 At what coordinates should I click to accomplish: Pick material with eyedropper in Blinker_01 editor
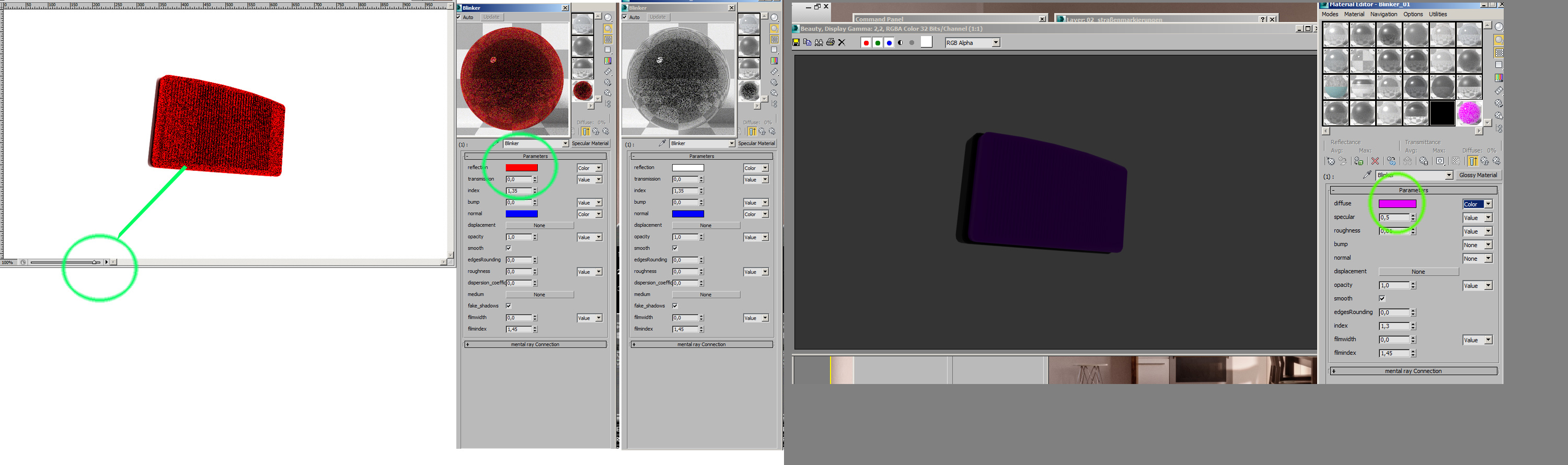click(1367, 175)
